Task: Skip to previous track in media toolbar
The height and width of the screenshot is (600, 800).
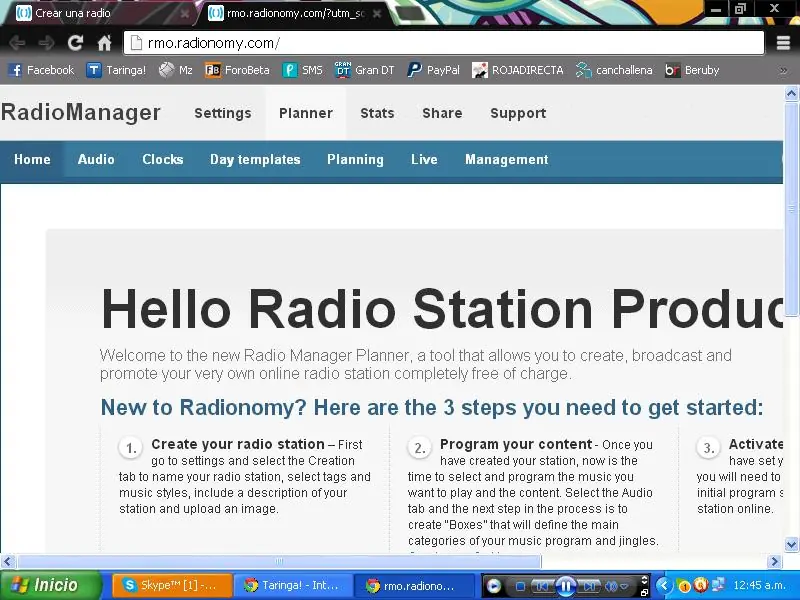Action: tap(543, 586)
